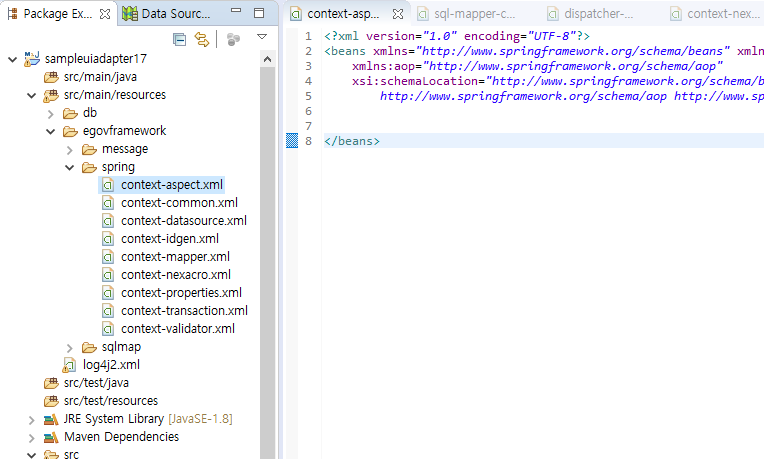This screenshot has width=764, height=459.
Task: Collapse the sampleuiadapter17 project node
Action: pyautogui.click(x=11, y=59)
